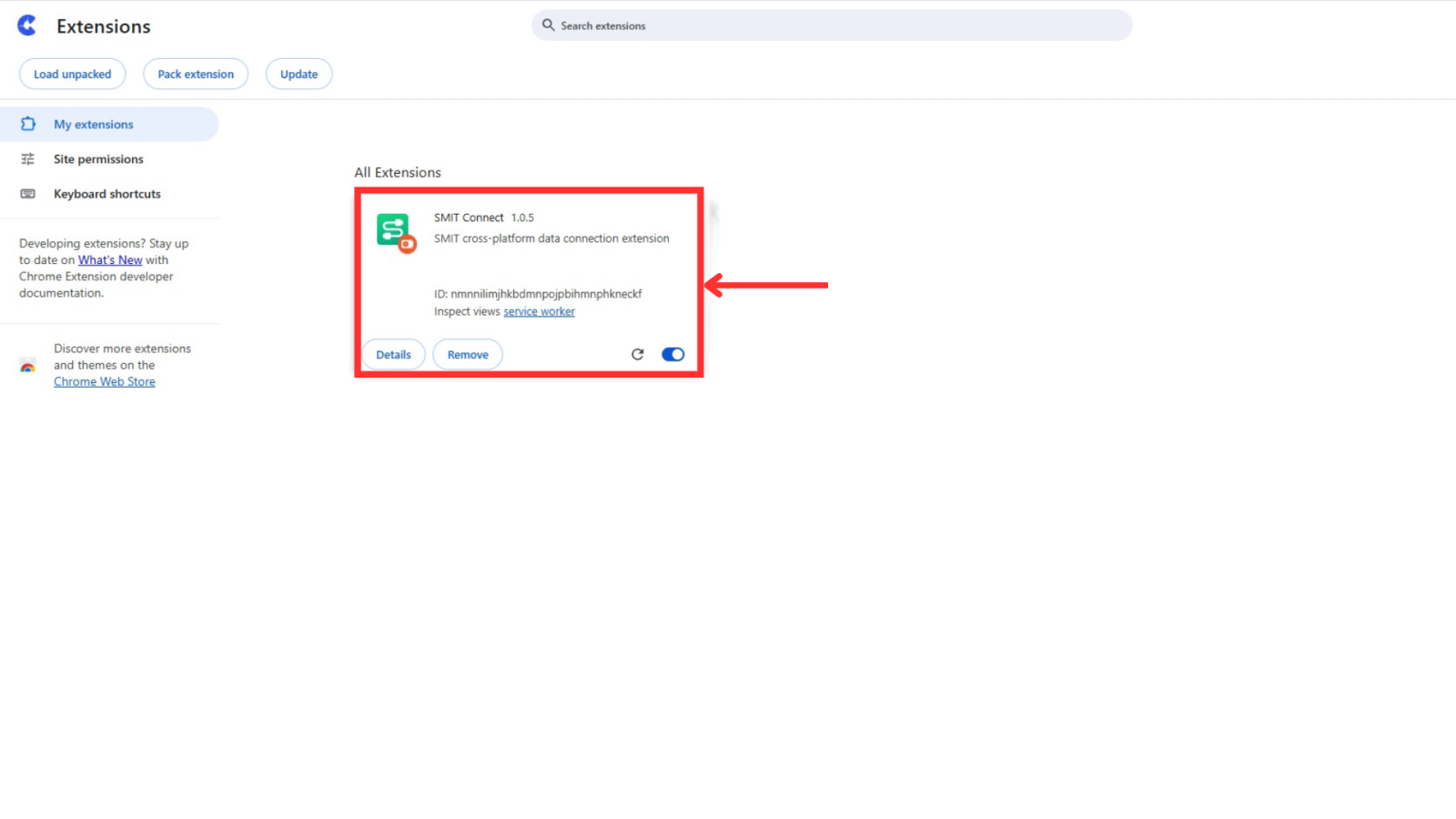The image size is (1456, 819).
Task: Click the Load unpacked button
Action: (x=73, y=75)
